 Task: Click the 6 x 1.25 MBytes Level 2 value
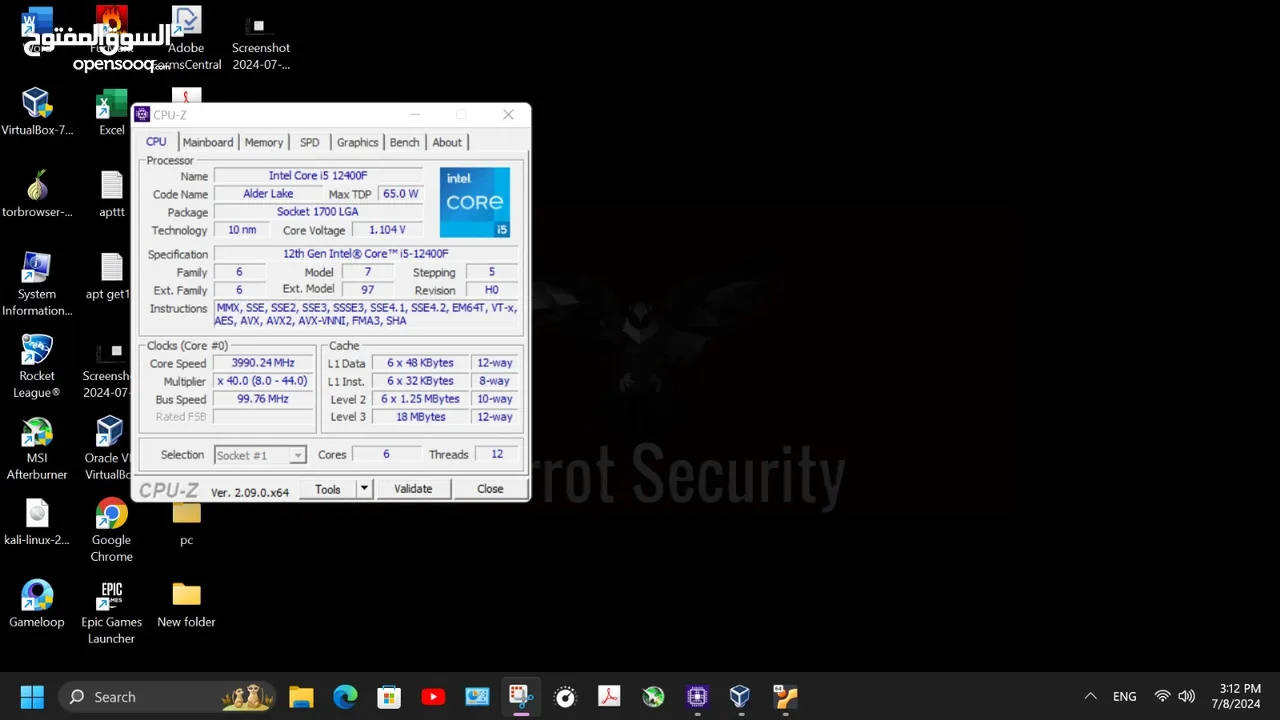(x=421, y=399)
